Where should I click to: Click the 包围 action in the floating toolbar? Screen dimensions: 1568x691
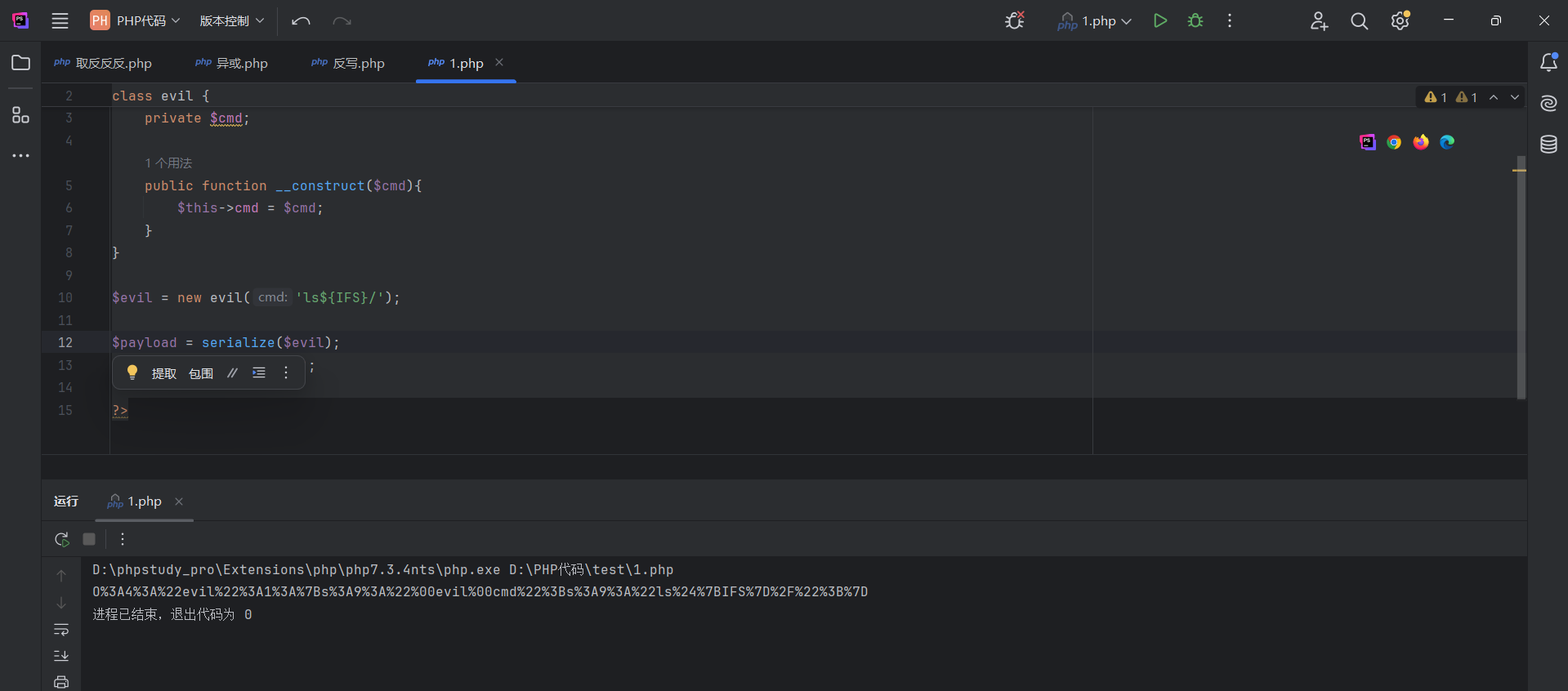click(201, 373)
